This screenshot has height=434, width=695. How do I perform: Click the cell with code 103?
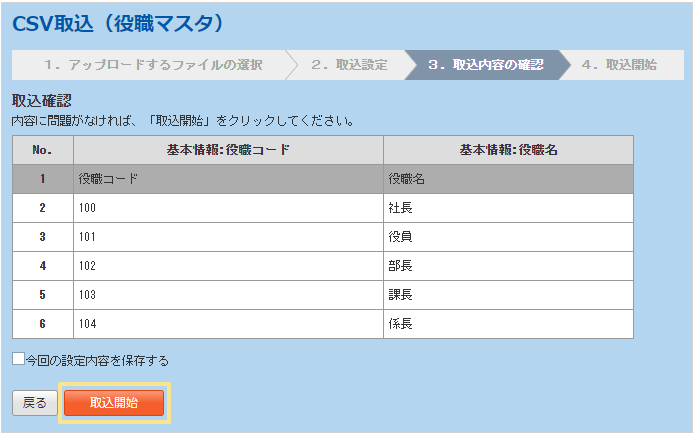point(227,295)
